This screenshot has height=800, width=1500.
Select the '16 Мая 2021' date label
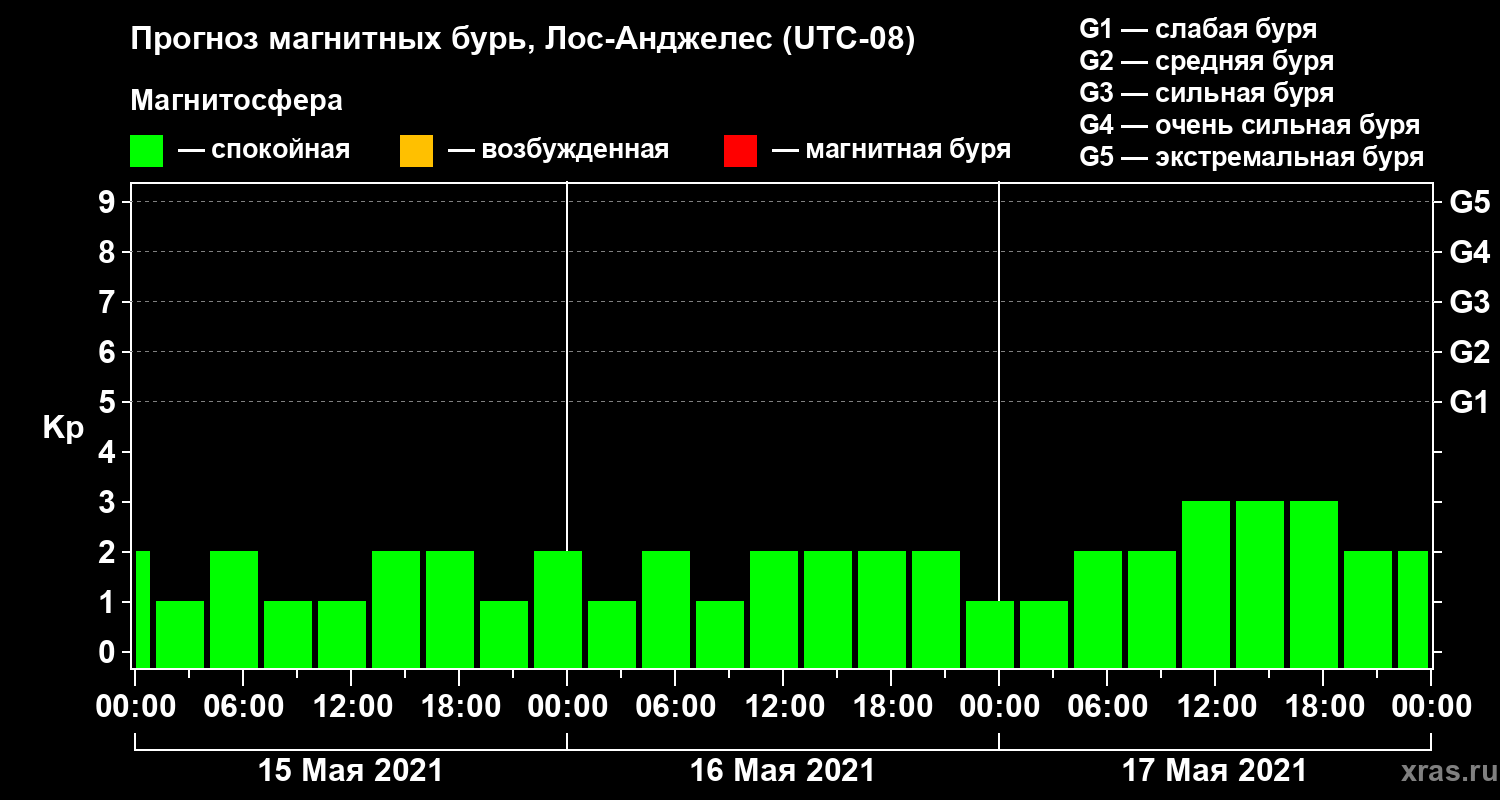782,771
